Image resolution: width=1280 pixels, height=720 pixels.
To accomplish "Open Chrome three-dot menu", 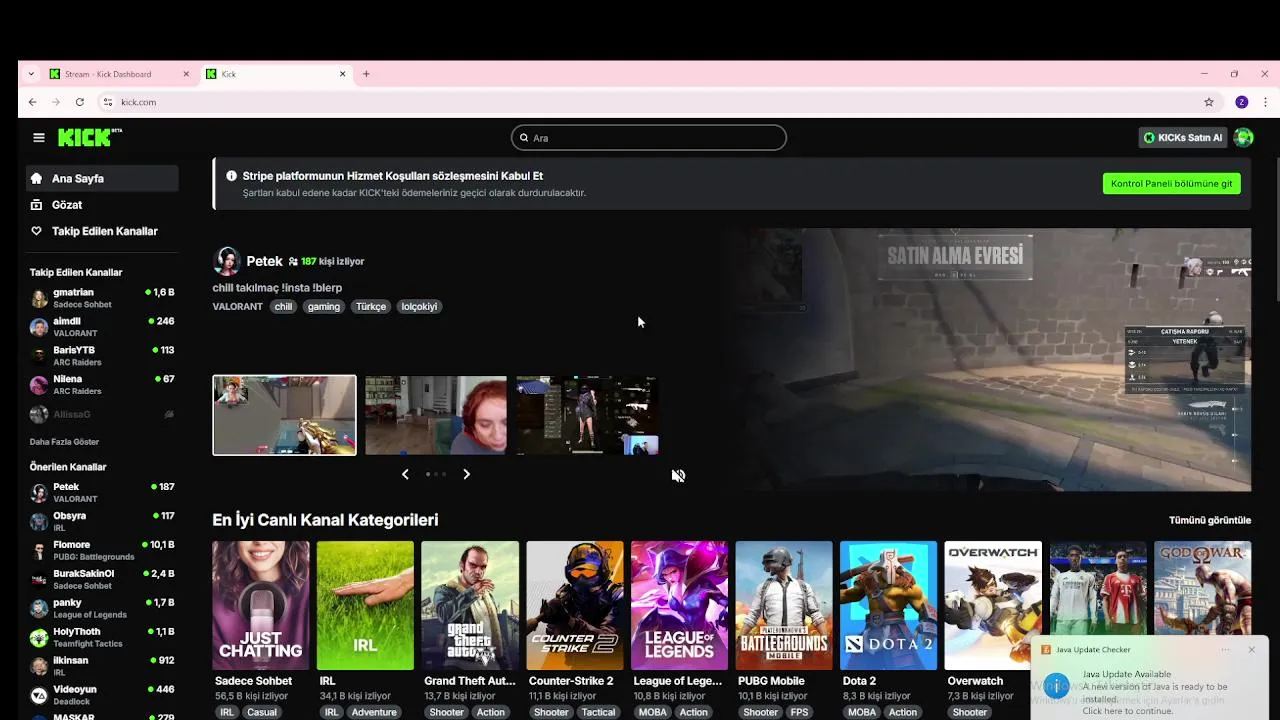I will coord(1265,102).
